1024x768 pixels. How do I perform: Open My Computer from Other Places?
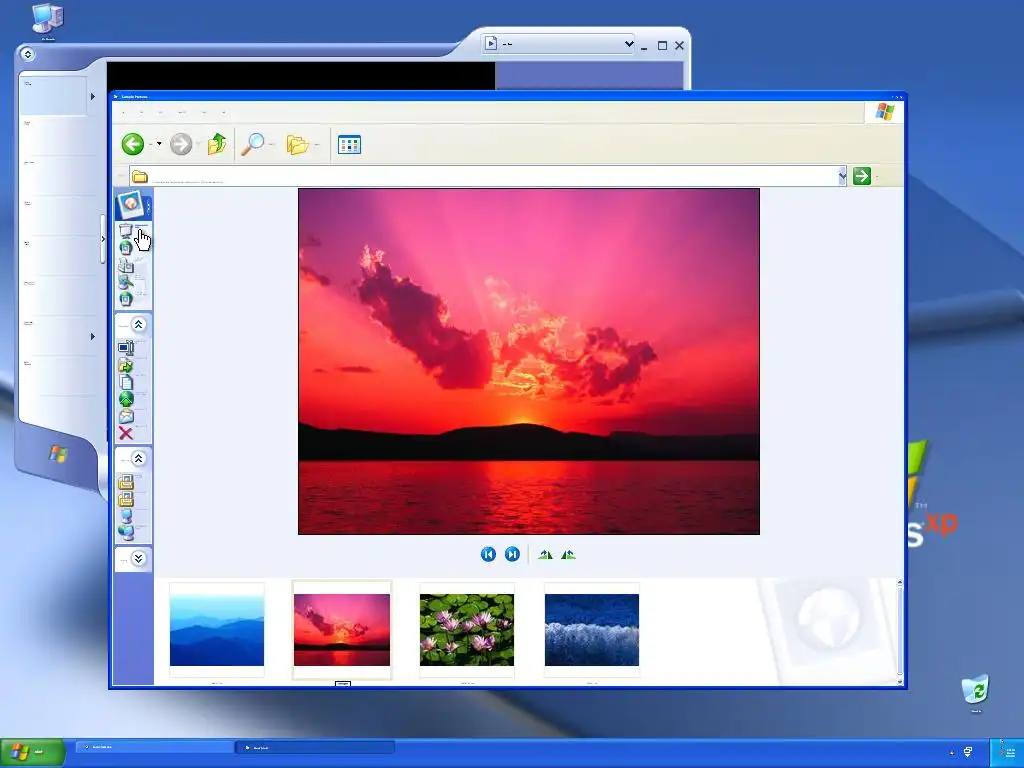(126, 516)
